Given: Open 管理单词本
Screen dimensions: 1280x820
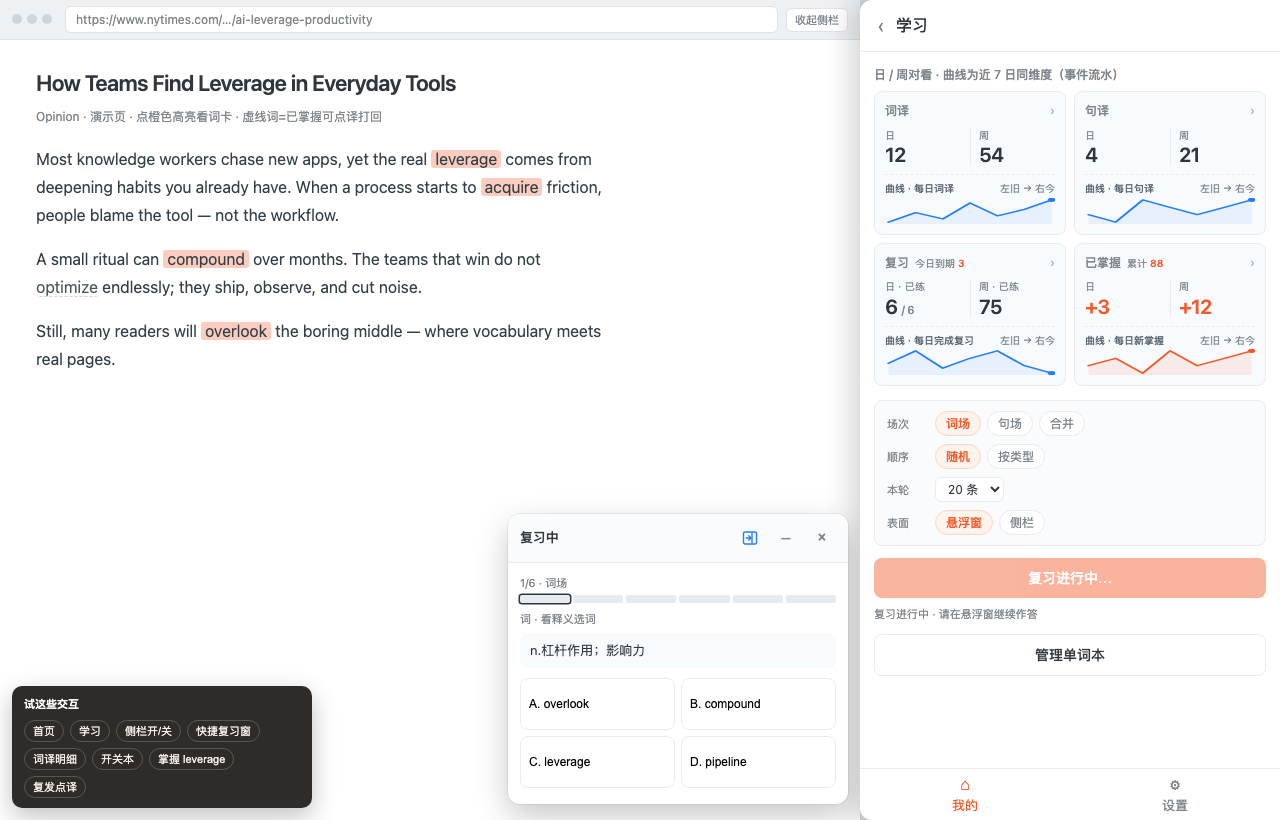Looking at the screenshot, I should pyautogui.click(x=1070, y=655).
